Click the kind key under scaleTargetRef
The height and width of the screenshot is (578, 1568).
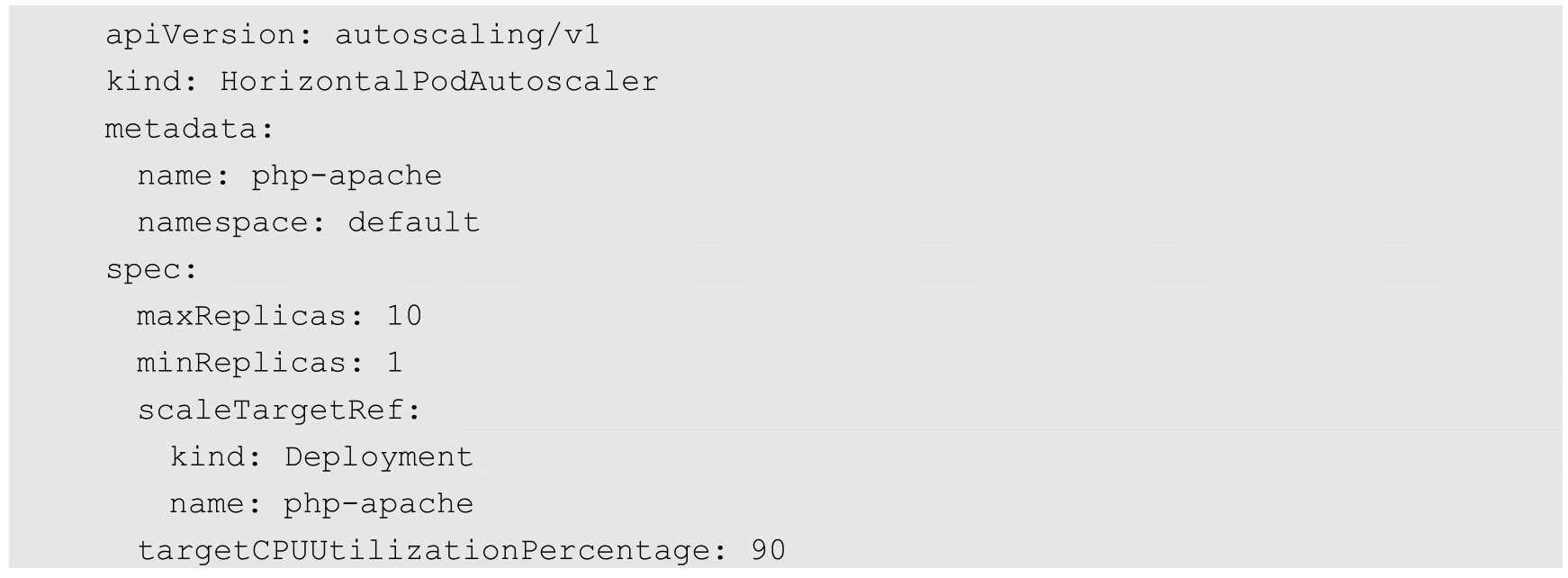point(208,457)
